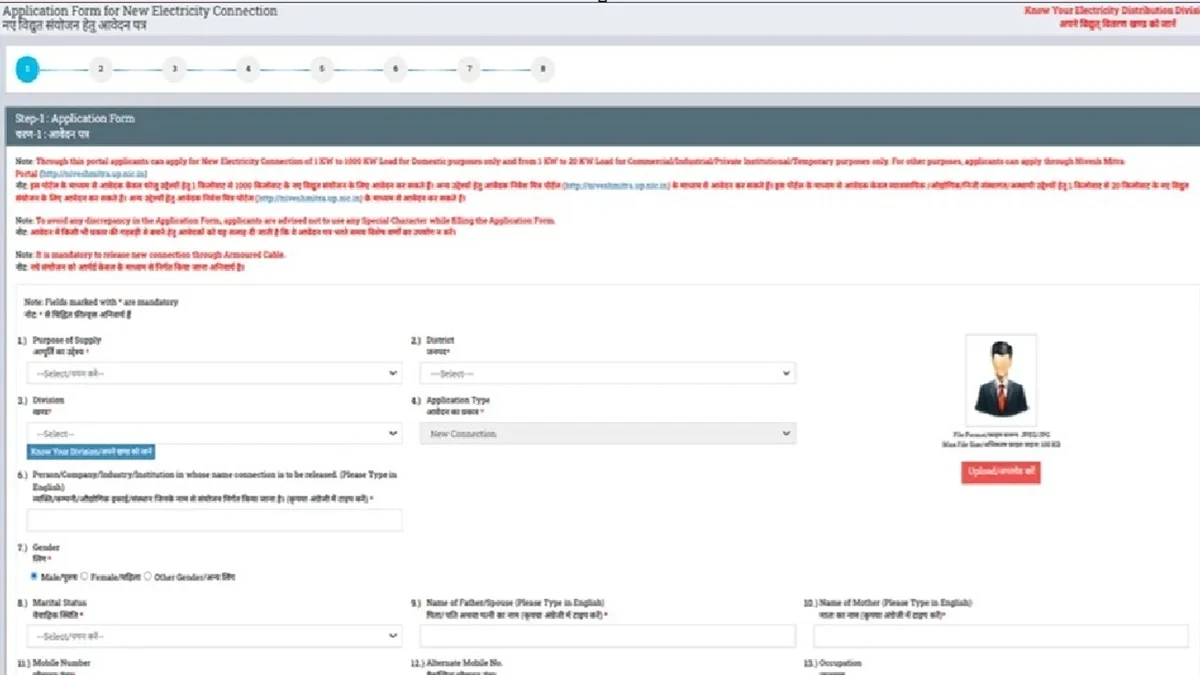Pick the Other Gender radio option
1200x675 pixels.
point(148,577)
